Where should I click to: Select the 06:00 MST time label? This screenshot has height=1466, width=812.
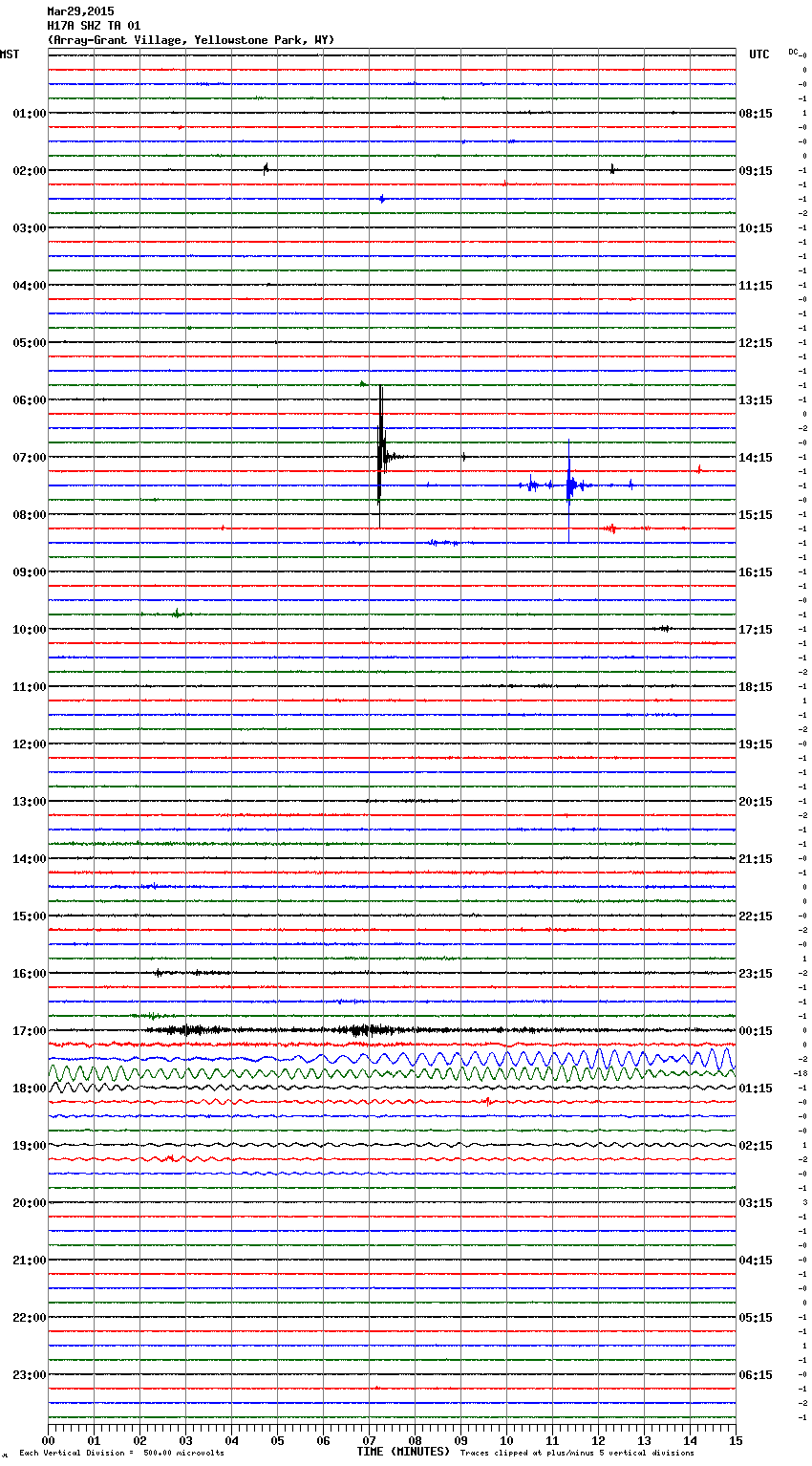[29, 400]
